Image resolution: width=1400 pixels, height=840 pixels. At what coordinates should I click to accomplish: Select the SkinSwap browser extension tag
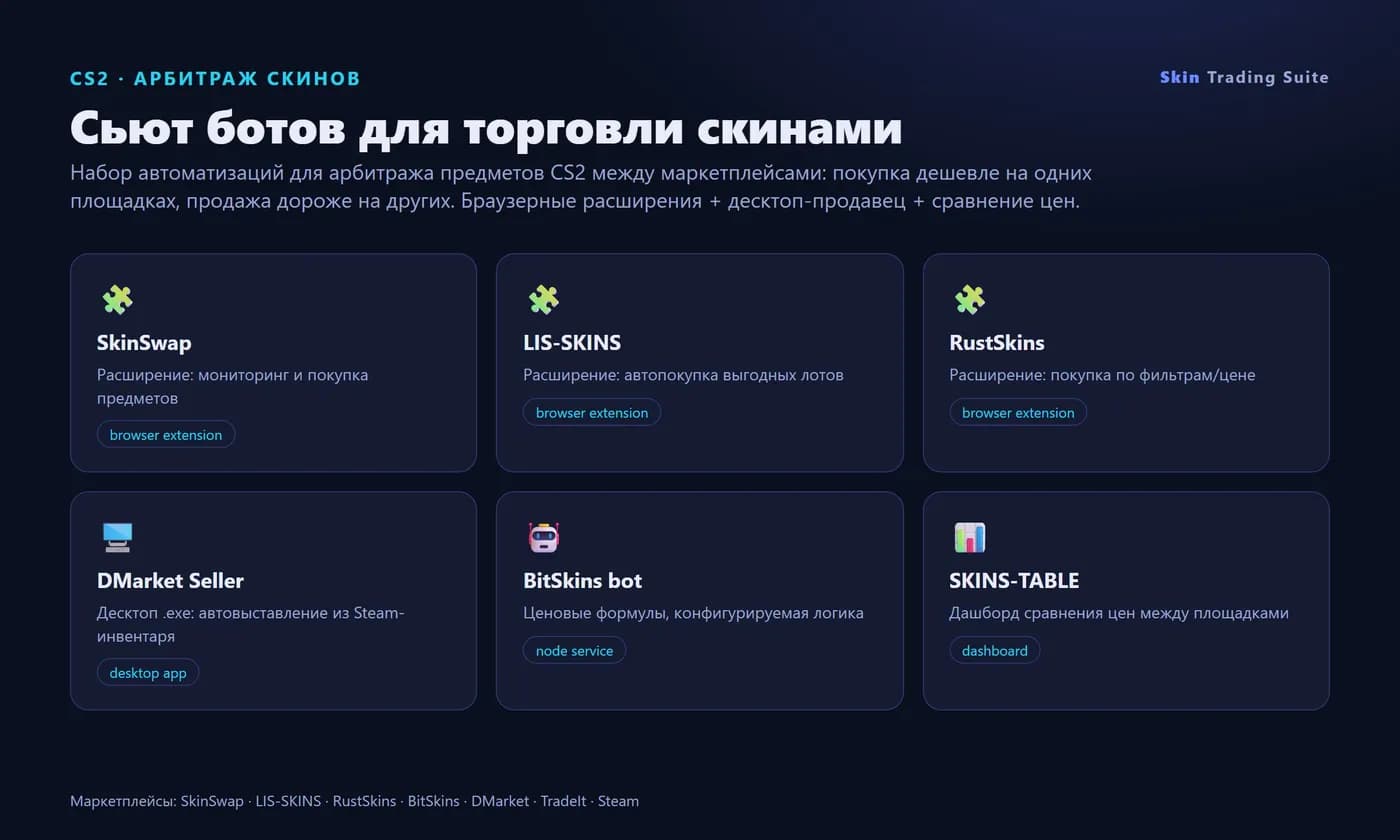[166, 435]
